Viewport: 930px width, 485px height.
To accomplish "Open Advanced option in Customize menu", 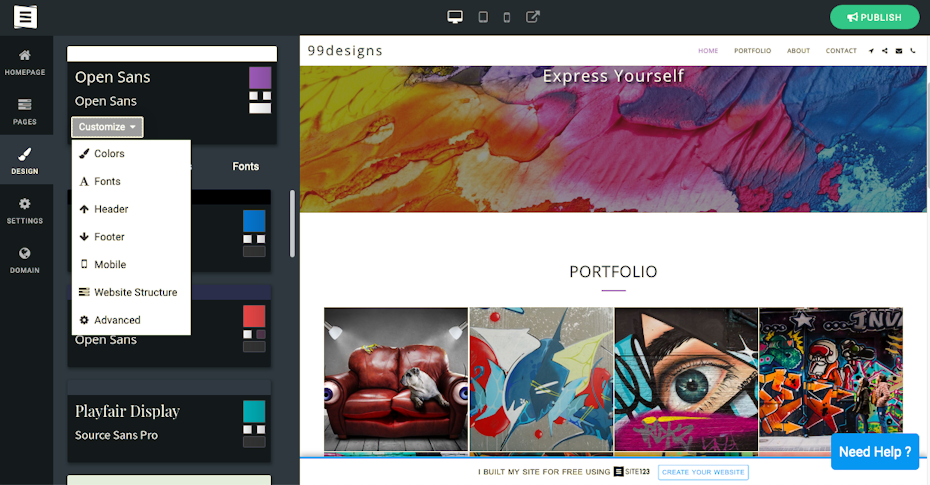I will tap(117, 320).
